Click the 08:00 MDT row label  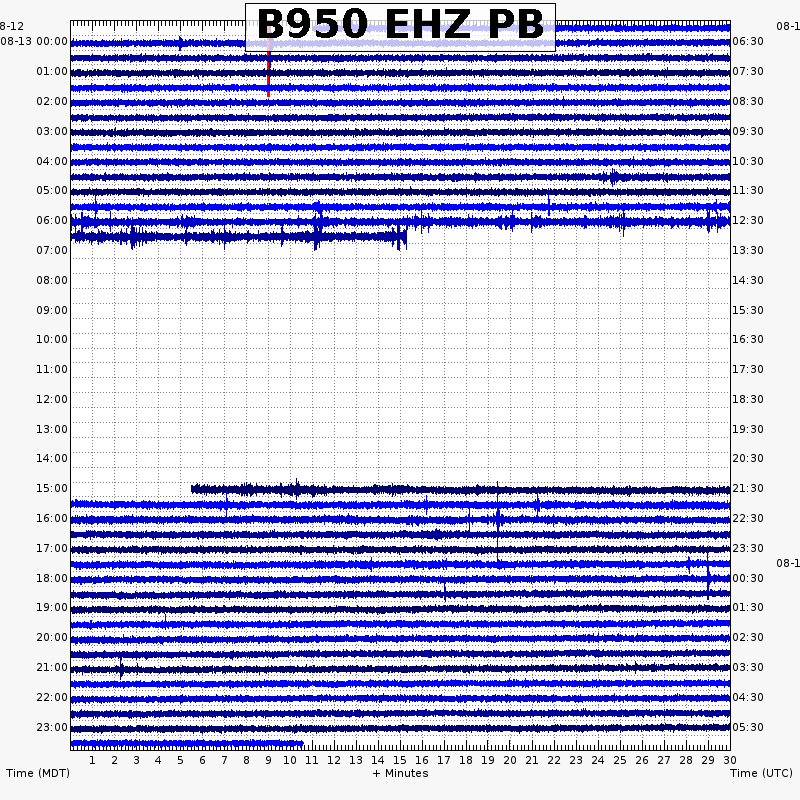(x=52, y=281)
